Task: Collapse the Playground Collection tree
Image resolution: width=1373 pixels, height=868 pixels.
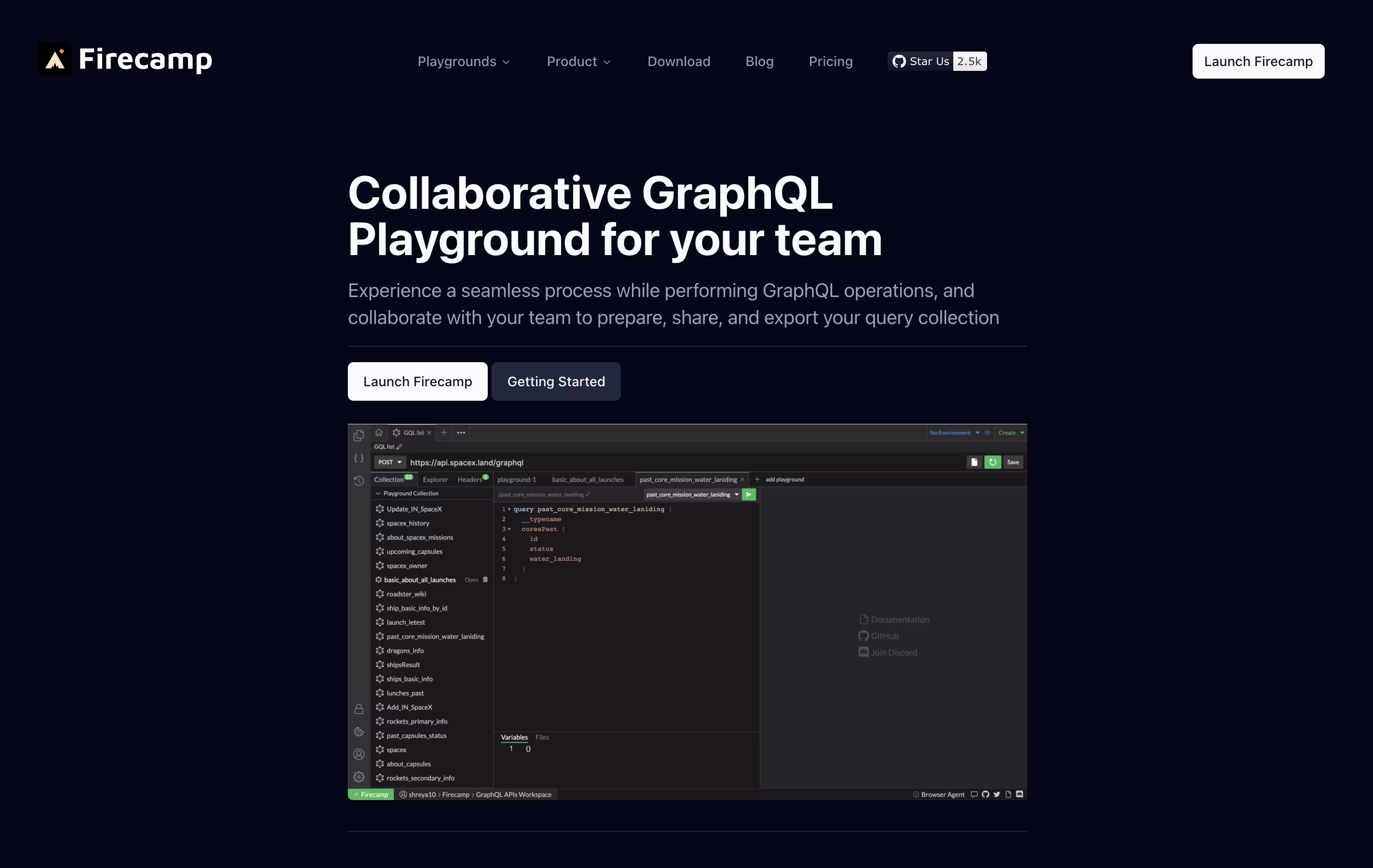Action: coord(378,494)
